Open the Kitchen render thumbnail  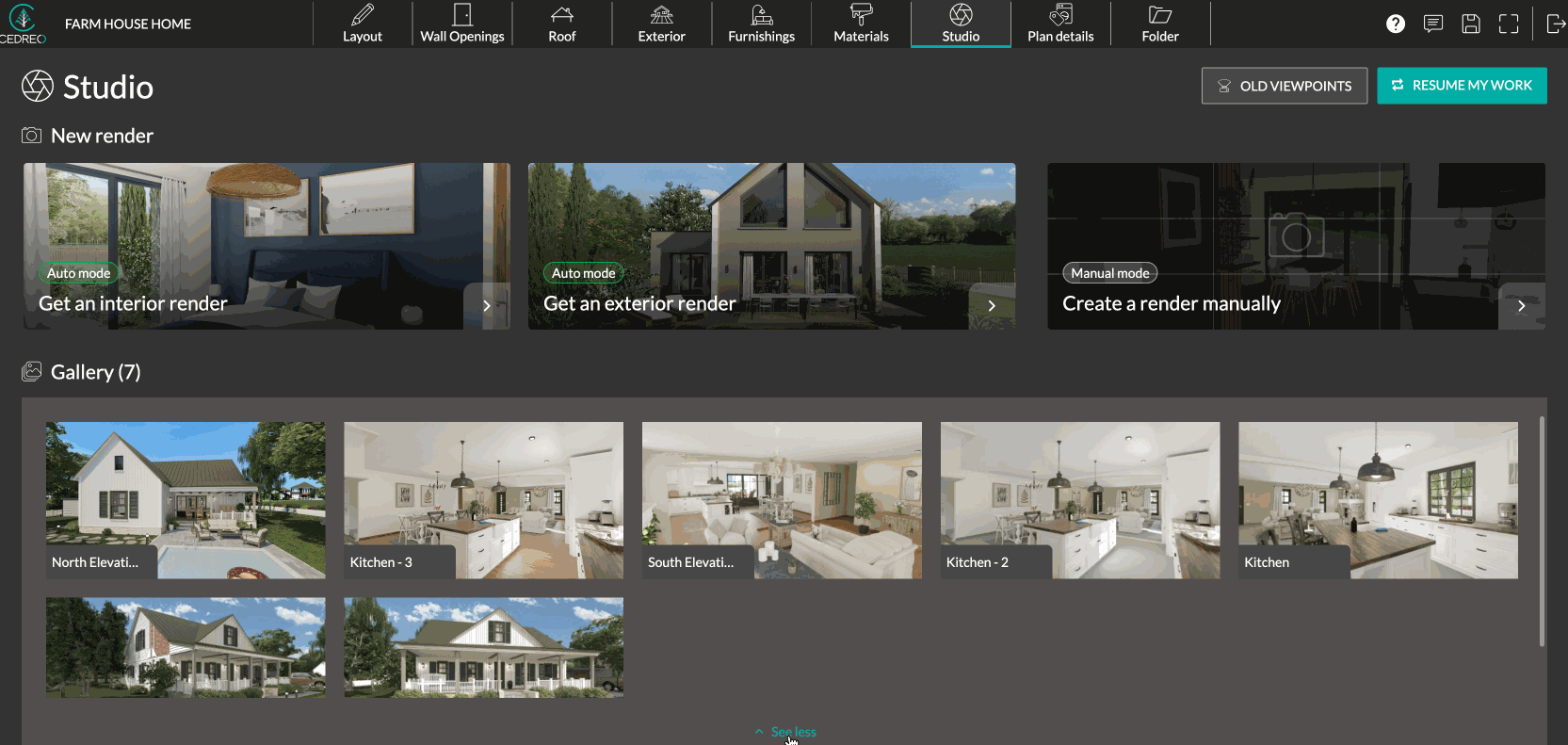1378,500
